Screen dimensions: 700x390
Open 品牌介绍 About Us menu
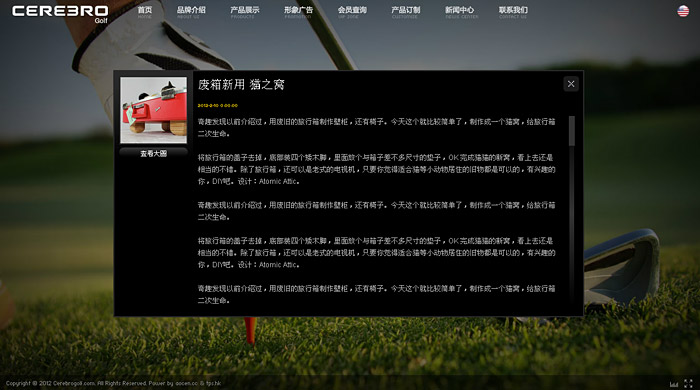click(191, 12)
